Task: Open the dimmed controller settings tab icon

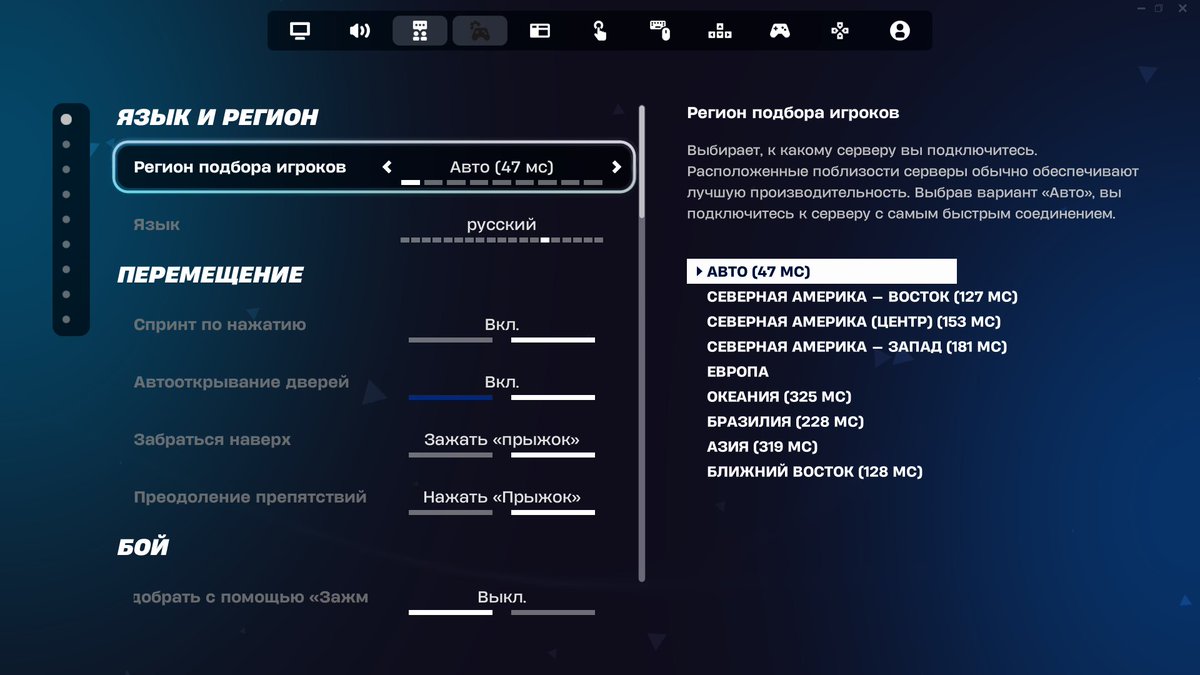Action: tap(480, 31)
